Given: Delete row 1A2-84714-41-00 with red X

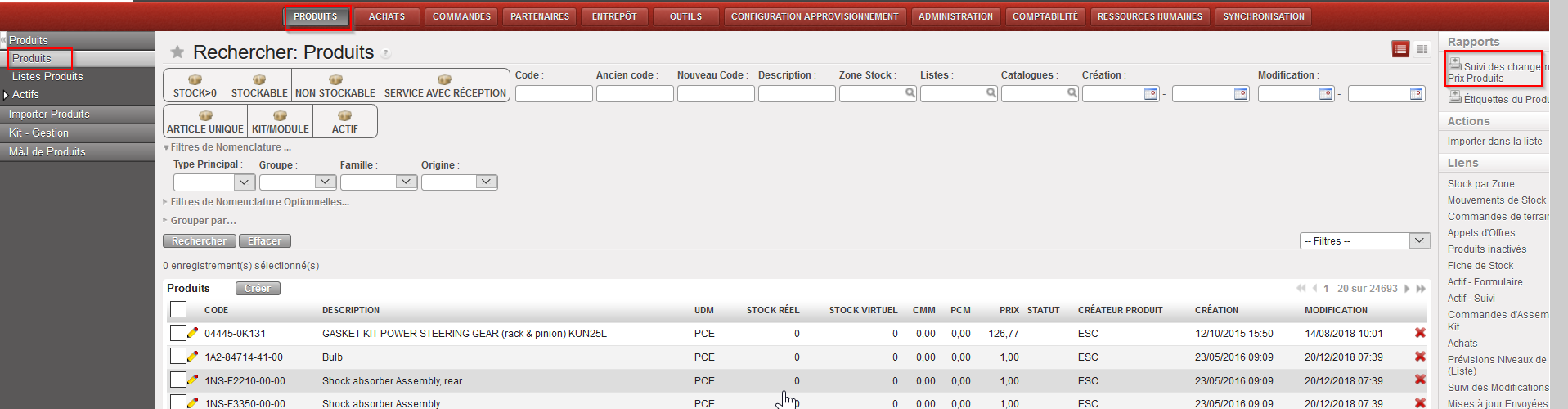Looking at the screenshot, I should point(1420,357).
